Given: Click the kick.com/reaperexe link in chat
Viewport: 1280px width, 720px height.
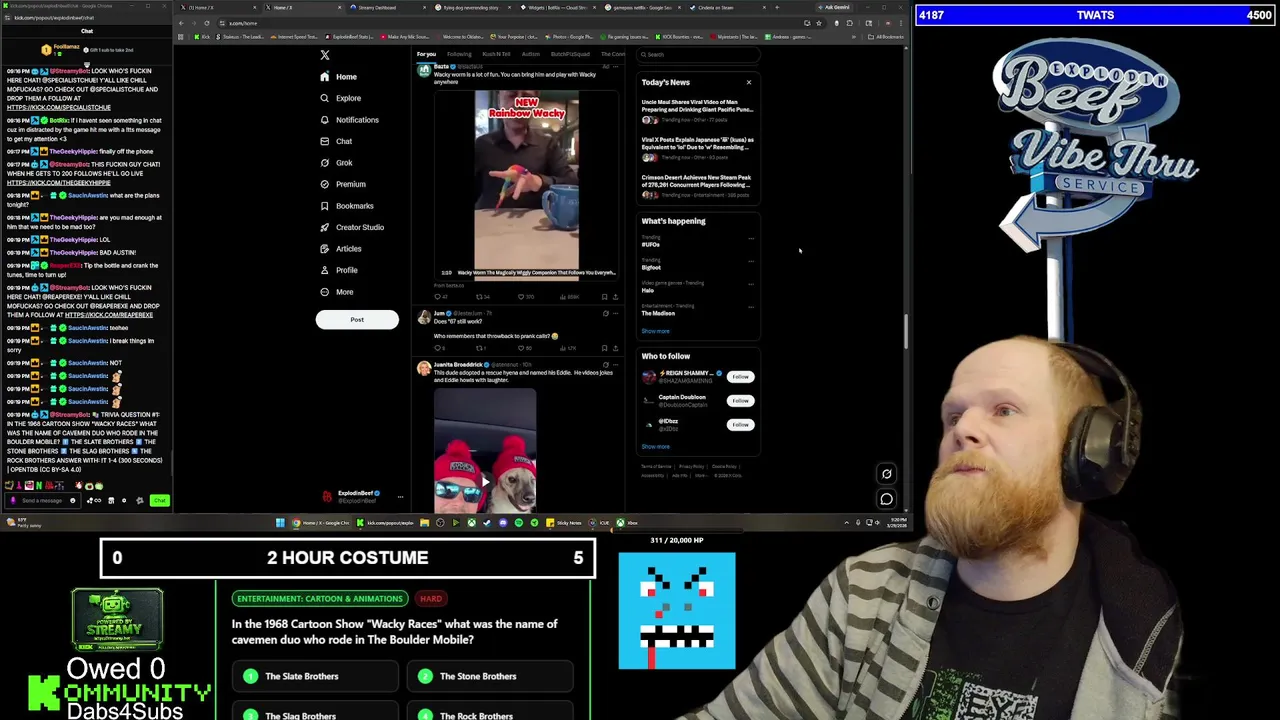Looking at the screenshot, I should click(x=109, y=315).
